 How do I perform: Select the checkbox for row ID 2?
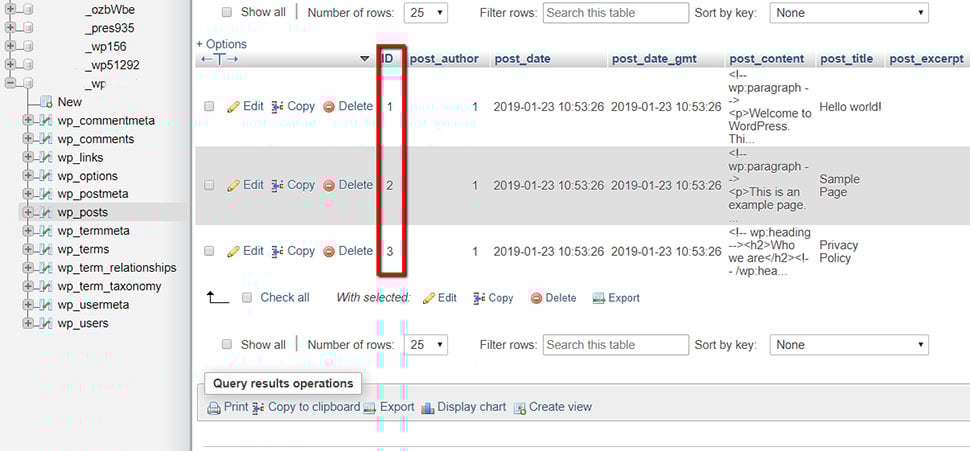click(209, 185)
